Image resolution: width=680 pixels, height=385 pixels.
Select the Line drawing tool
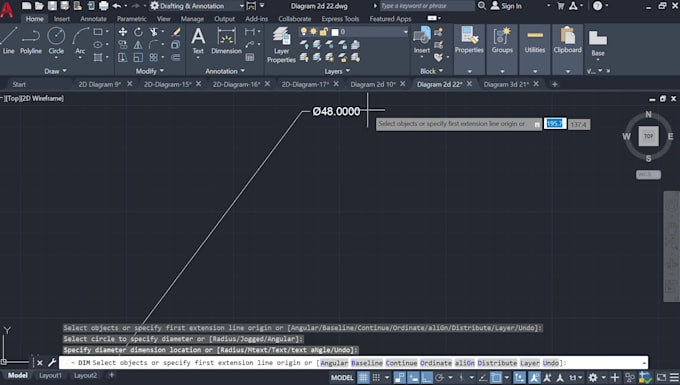(8, 40)
